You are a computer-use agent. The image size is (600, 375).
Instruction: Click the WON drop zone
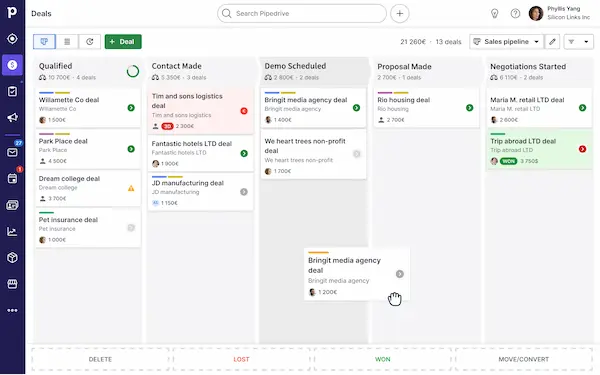point(383,359)
